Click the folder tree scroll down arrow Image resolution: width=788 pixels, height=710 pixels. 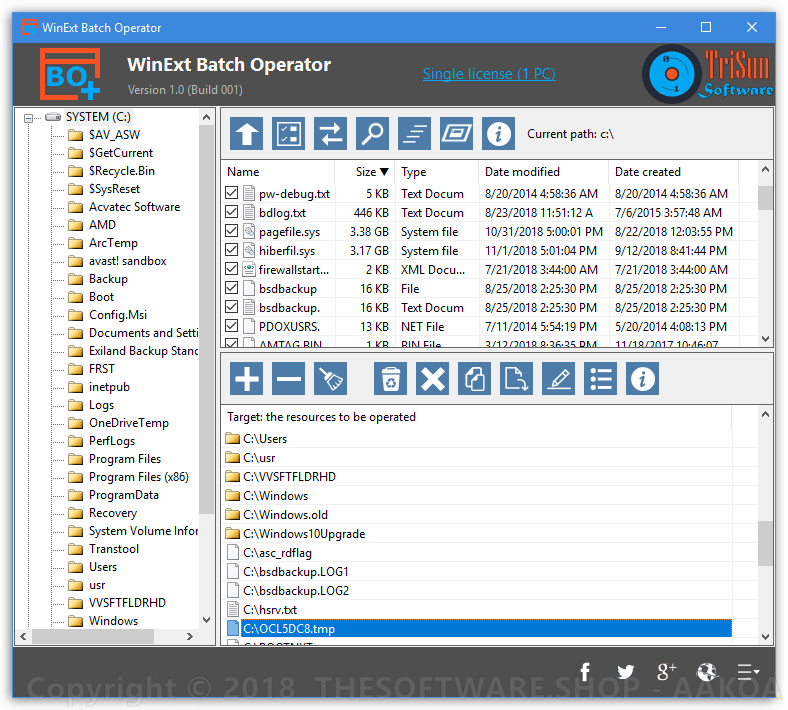coord(207,620)
